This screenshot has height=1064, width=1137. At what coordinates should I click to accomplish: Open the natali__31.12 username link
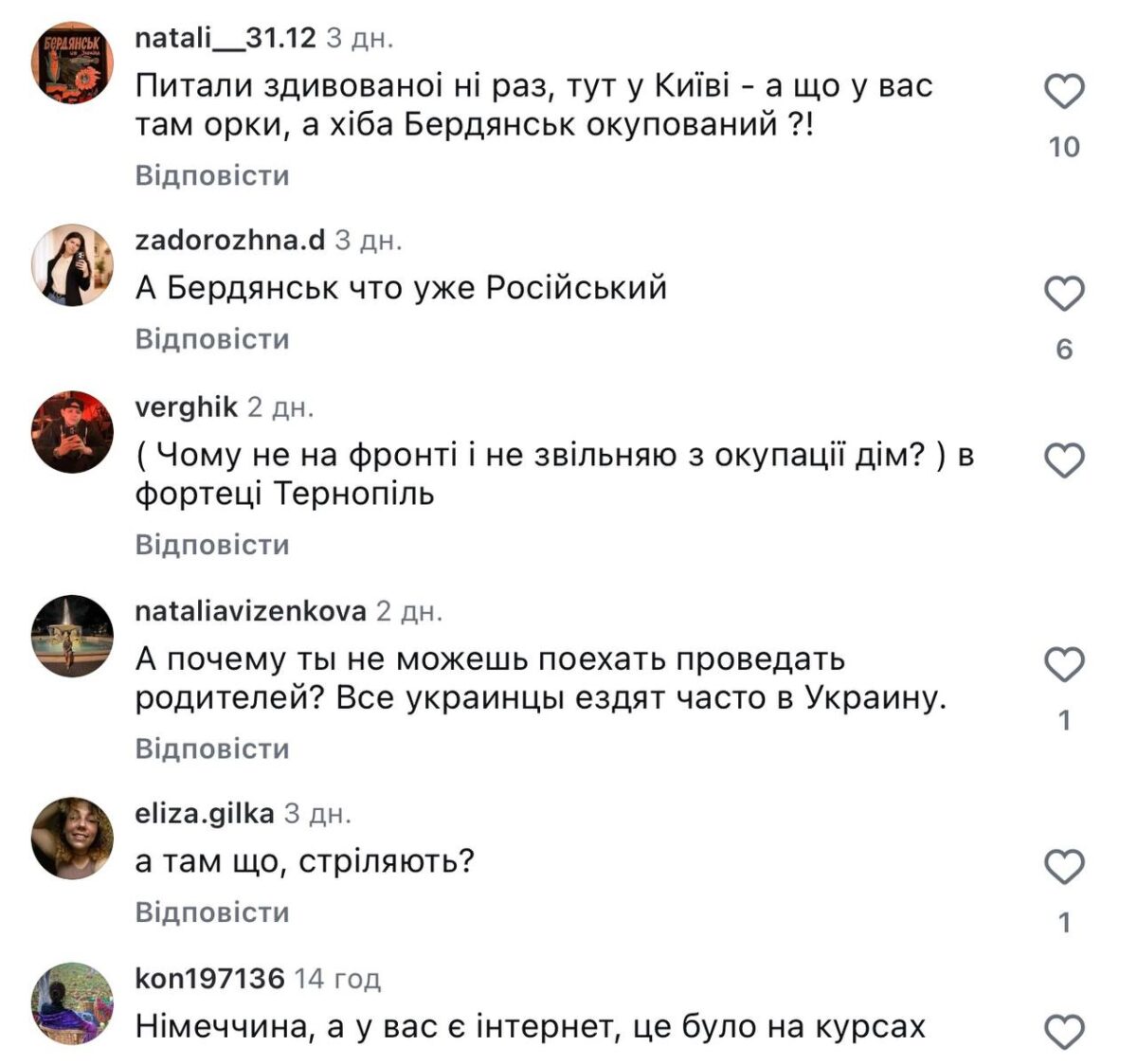pos(226,38)
